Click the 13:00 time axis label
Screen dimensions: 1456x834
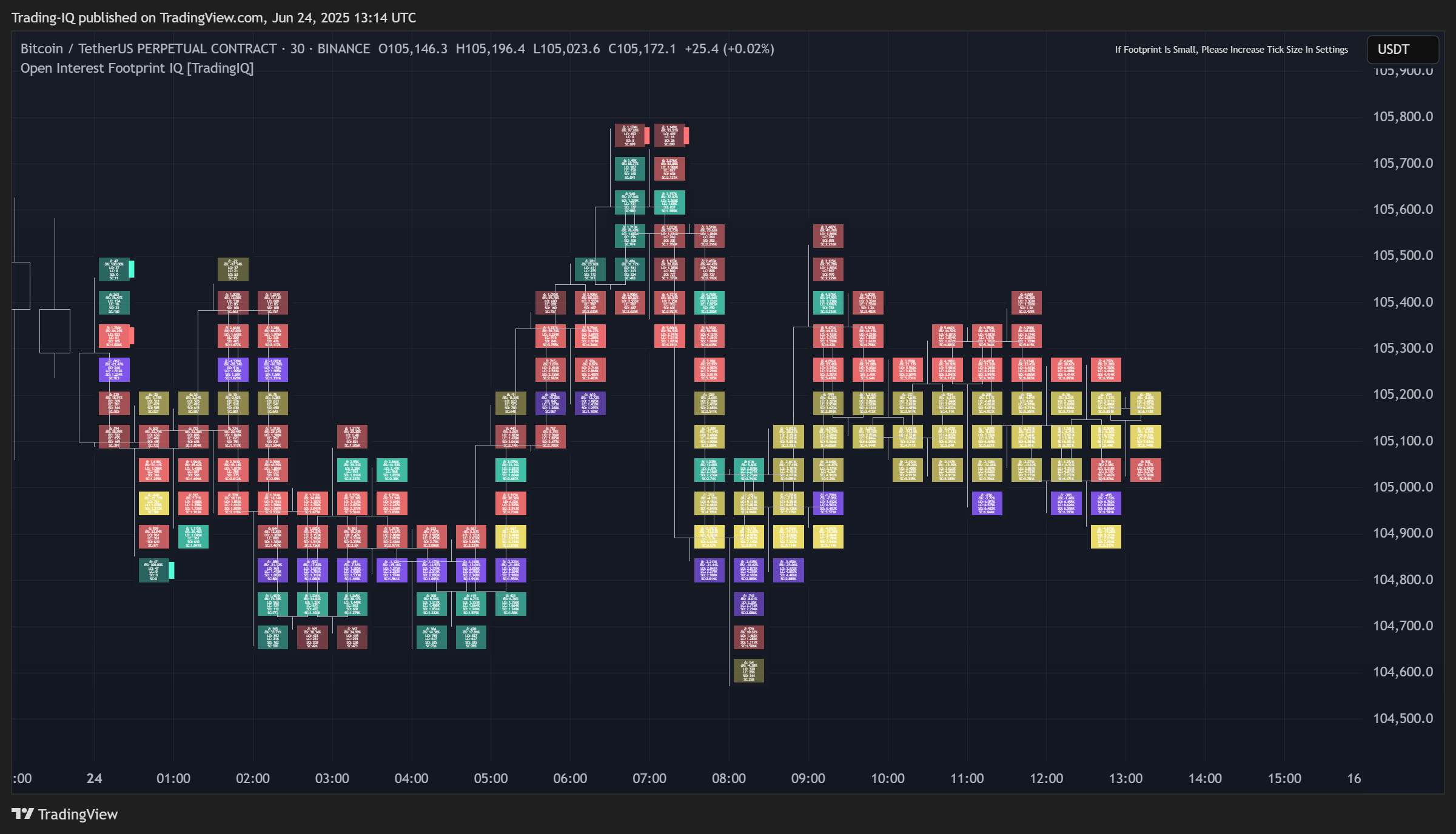[1126, 778]
